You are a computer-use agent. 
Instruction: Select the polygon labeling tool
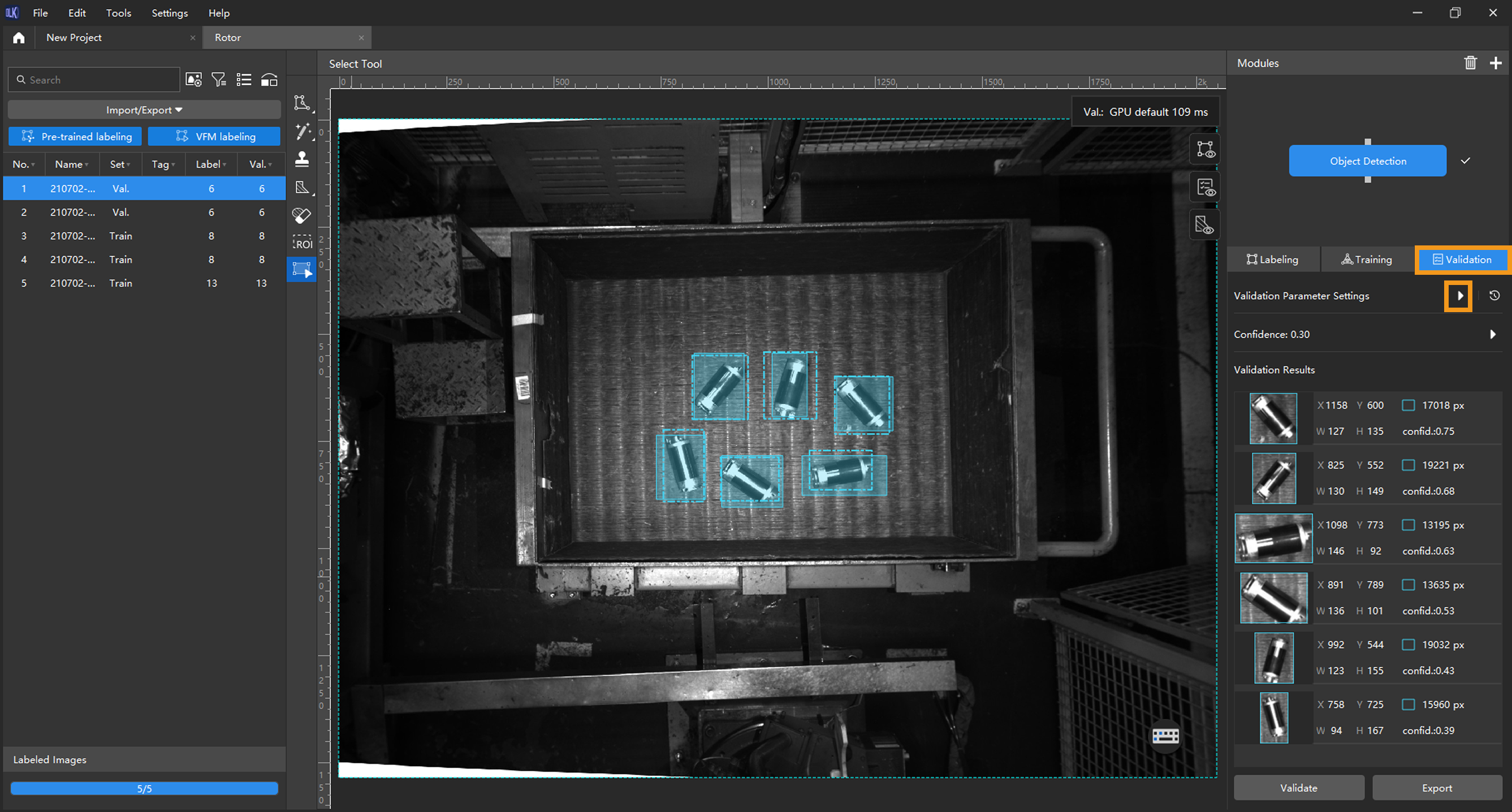pos(302,103)
